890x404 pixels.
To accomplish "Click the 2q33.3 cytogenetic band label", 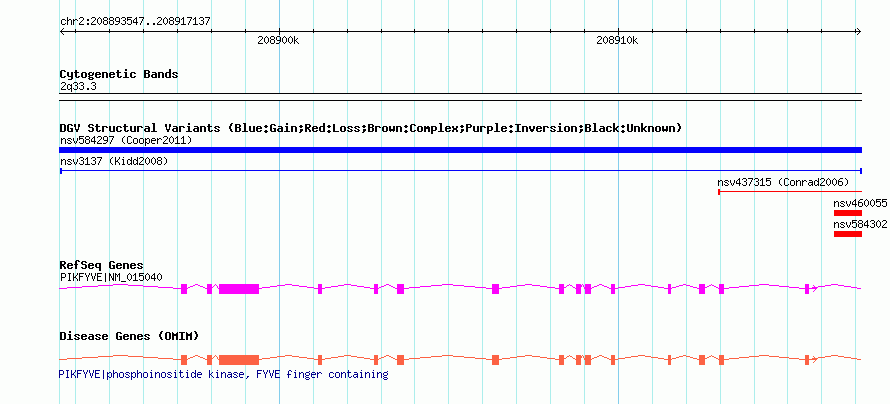I will click(x=78, y=87).
